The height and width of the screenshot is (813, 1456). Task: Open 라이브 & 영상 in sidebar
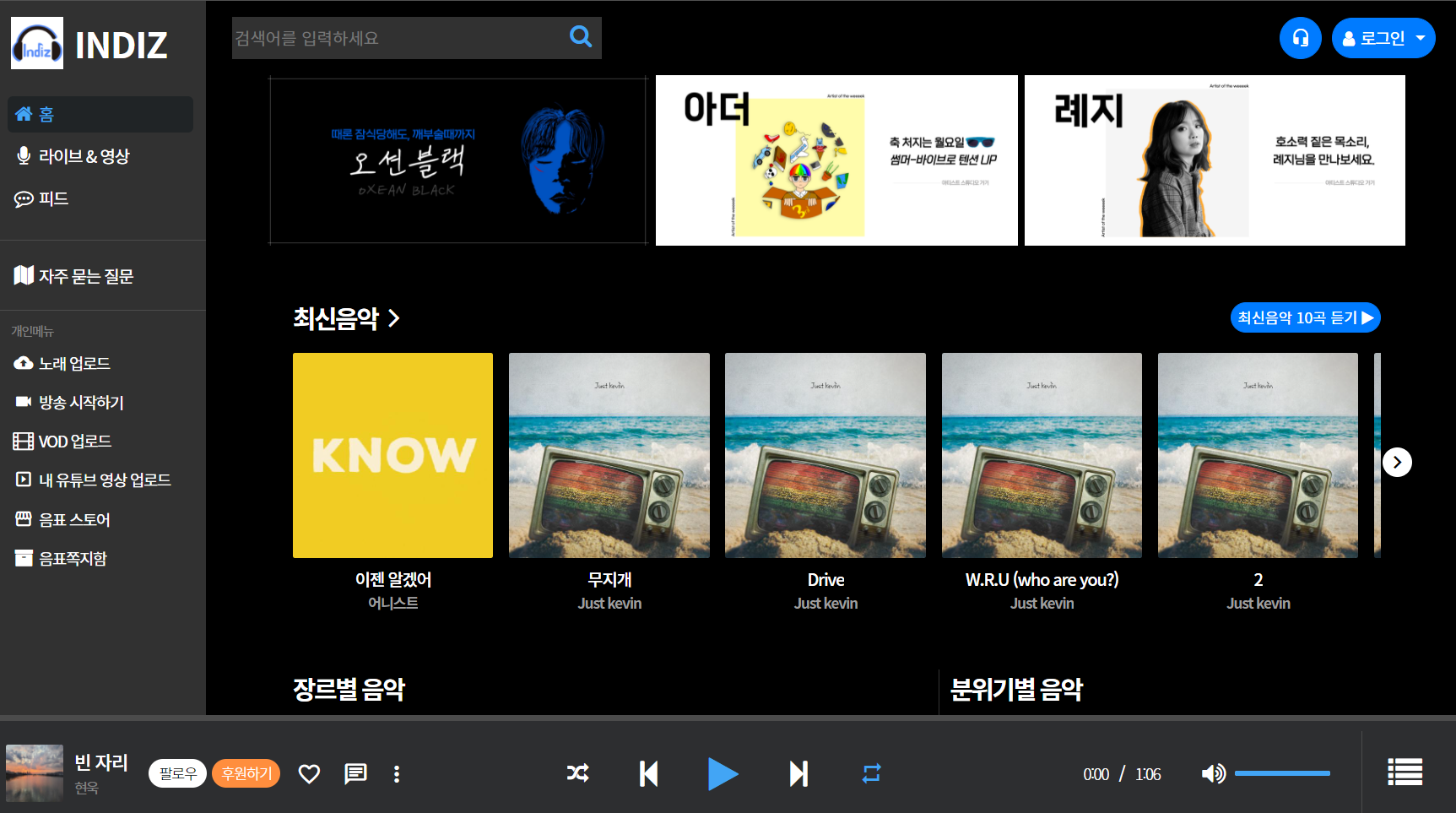84,156
